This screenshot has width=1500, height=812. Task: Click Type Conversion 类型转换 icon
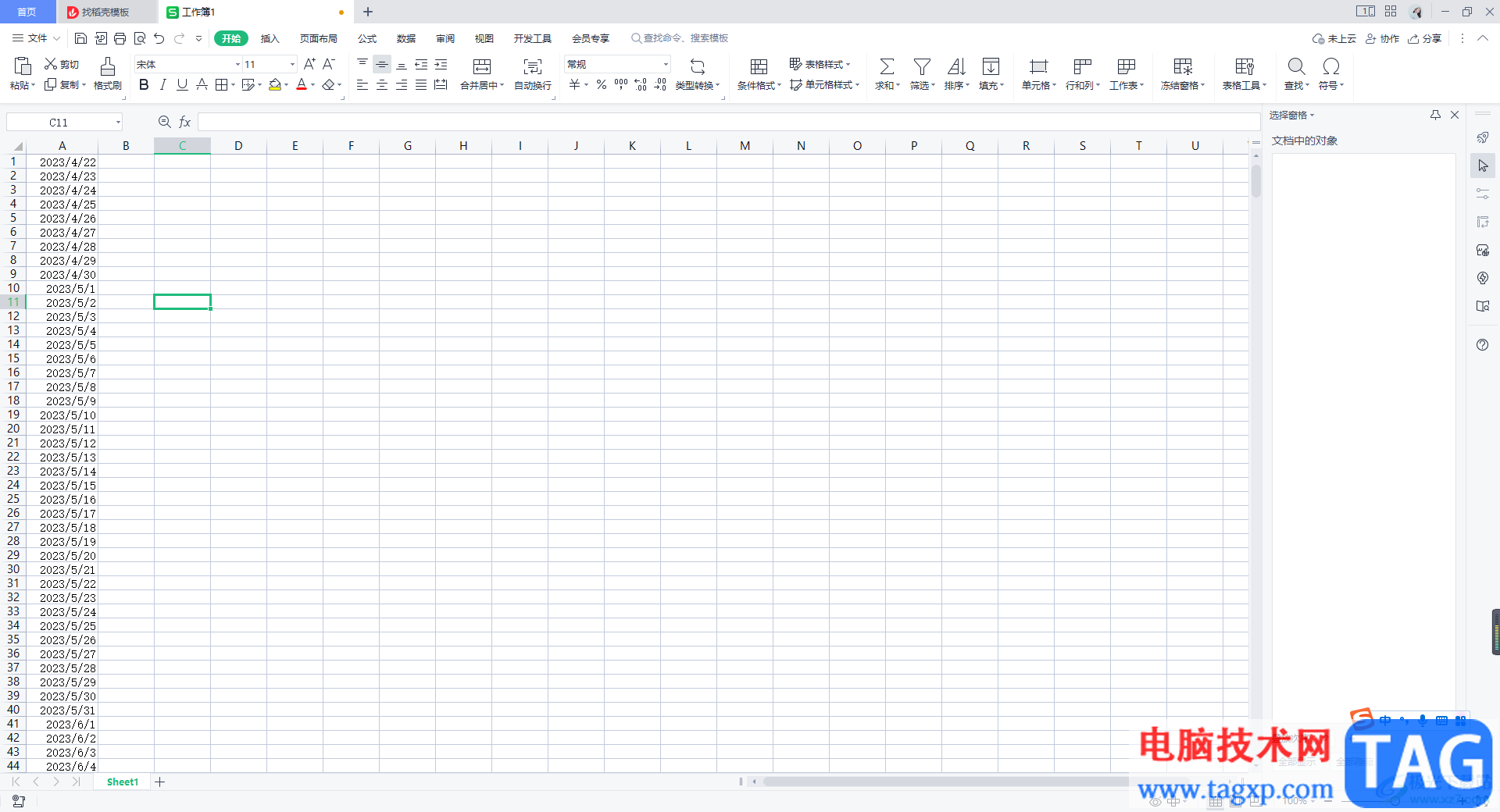(x=698, y=66)
